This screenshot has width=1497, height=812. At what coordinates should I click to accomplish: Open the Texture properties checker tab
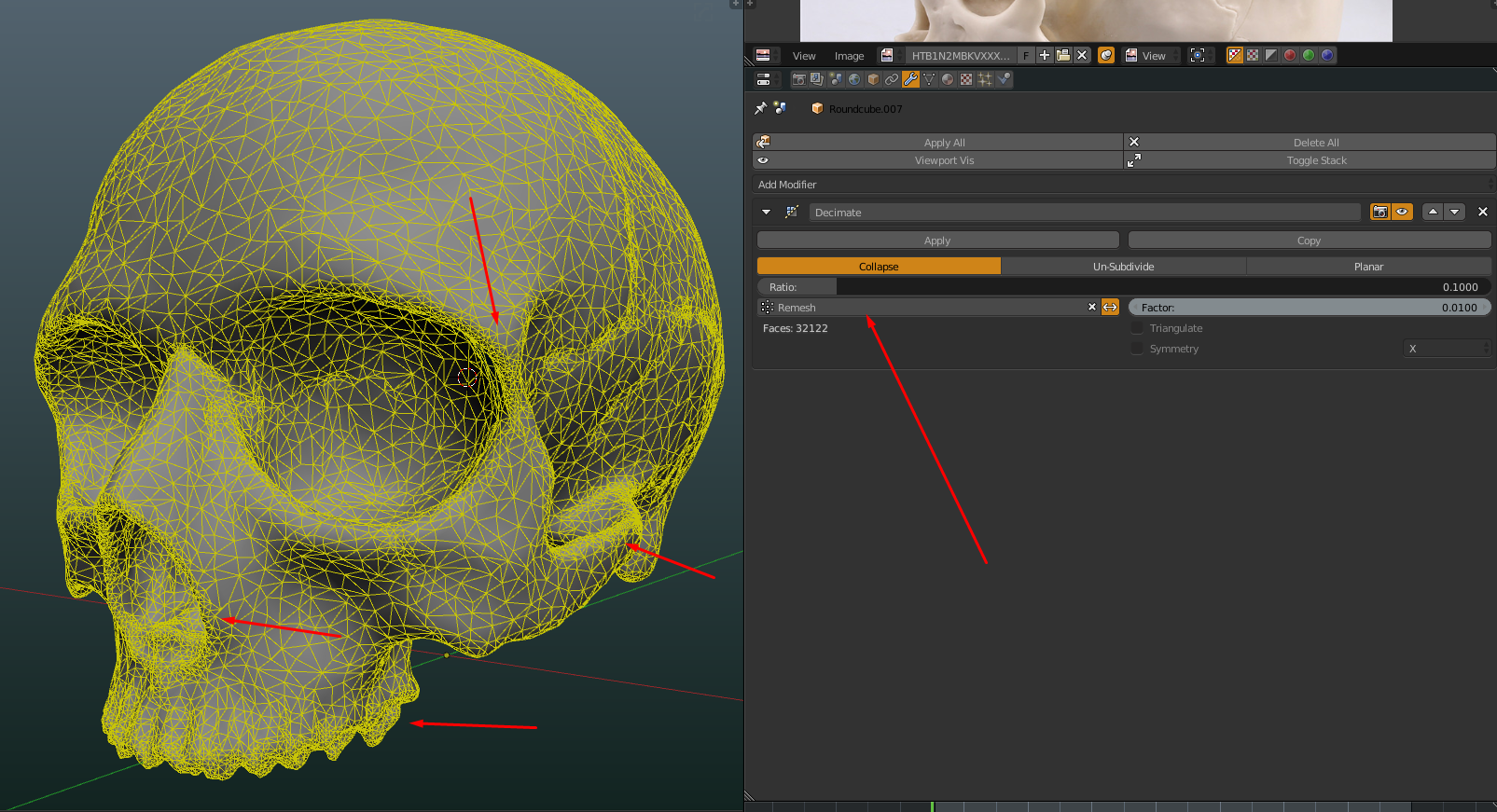point(966,79)
